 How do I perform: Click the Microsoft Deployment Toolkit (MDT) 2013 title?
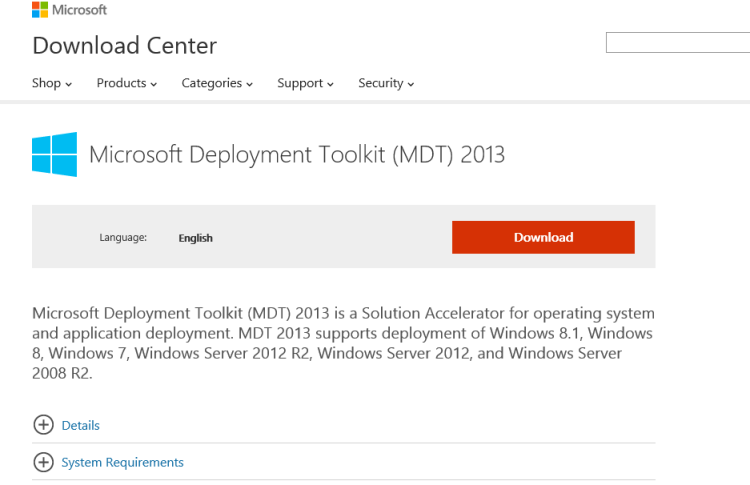pos(297,154)
